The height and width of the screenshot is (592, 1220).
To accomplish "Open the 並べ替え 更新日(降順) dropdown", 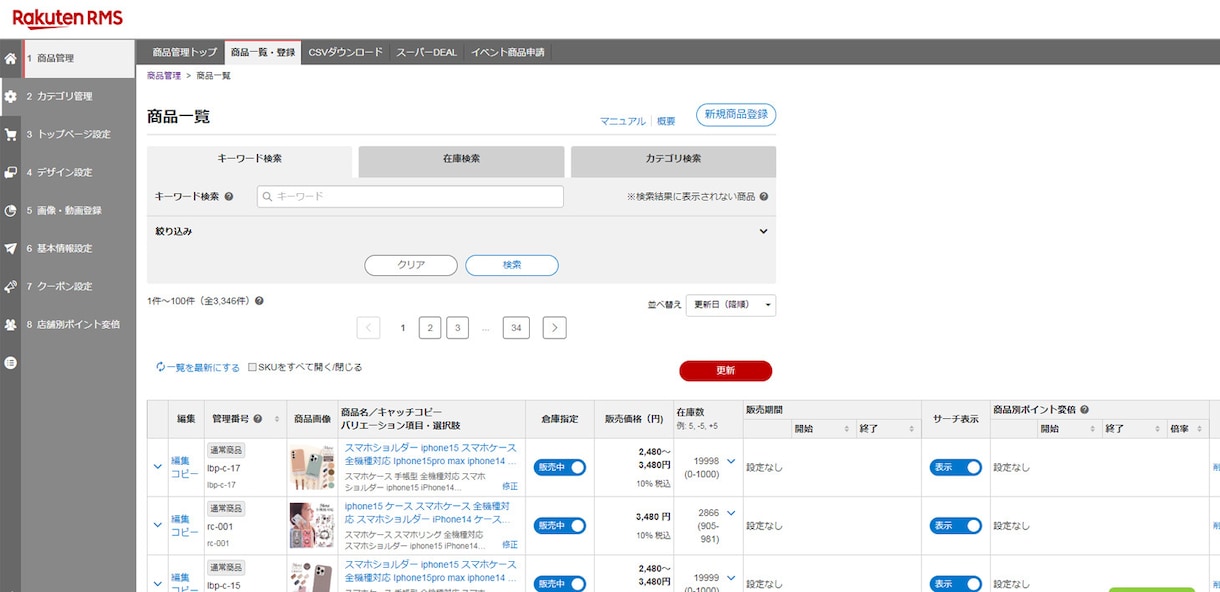I will click(x=731, y=305).
